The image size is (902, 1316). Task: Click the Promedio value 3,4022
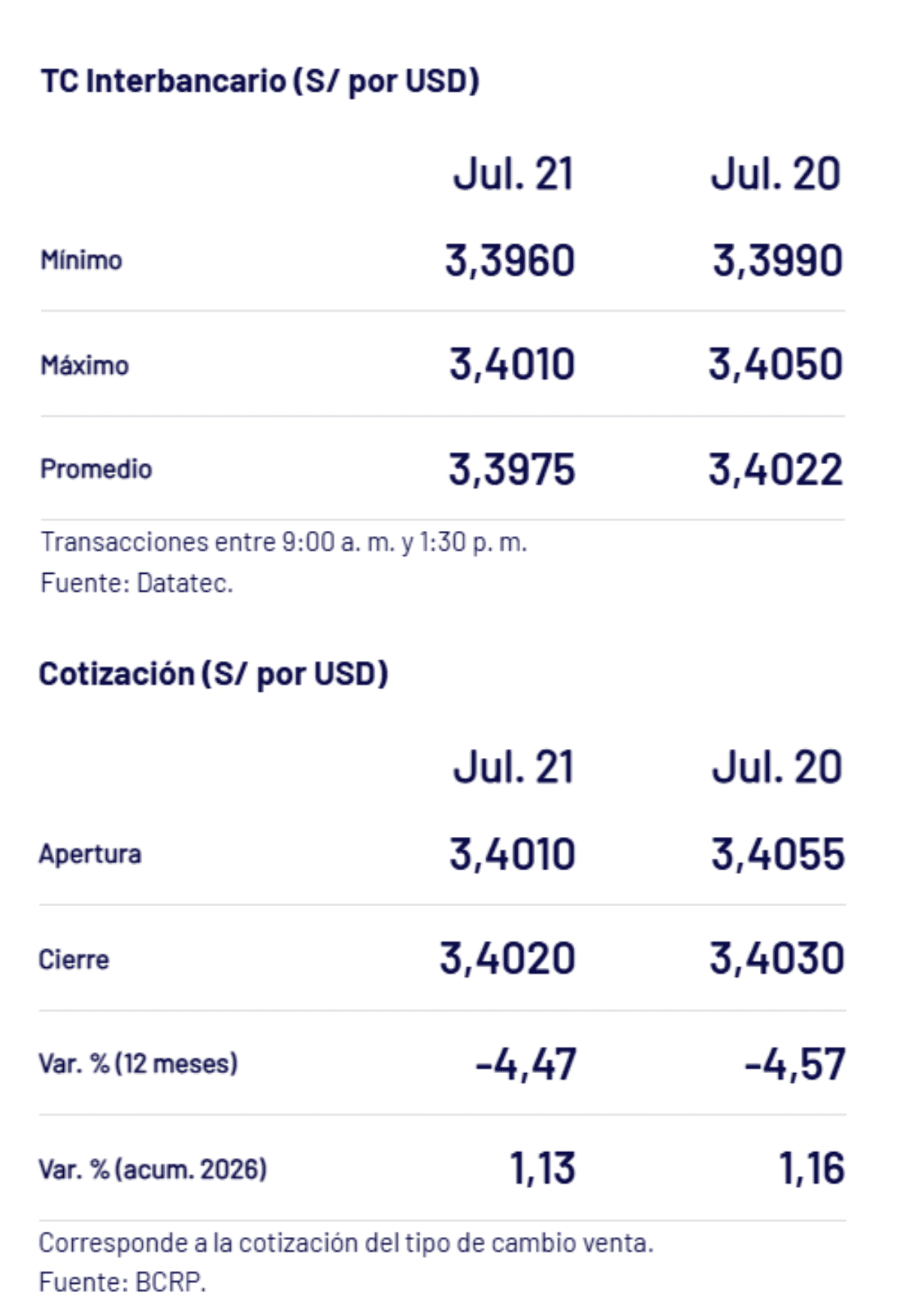776,470
